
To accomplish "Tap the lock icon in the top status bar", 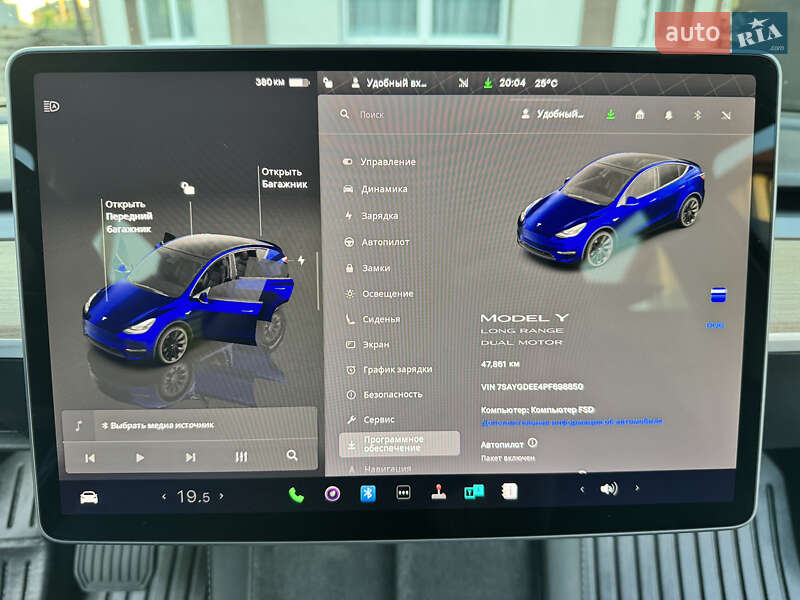I will pos(330,82).
